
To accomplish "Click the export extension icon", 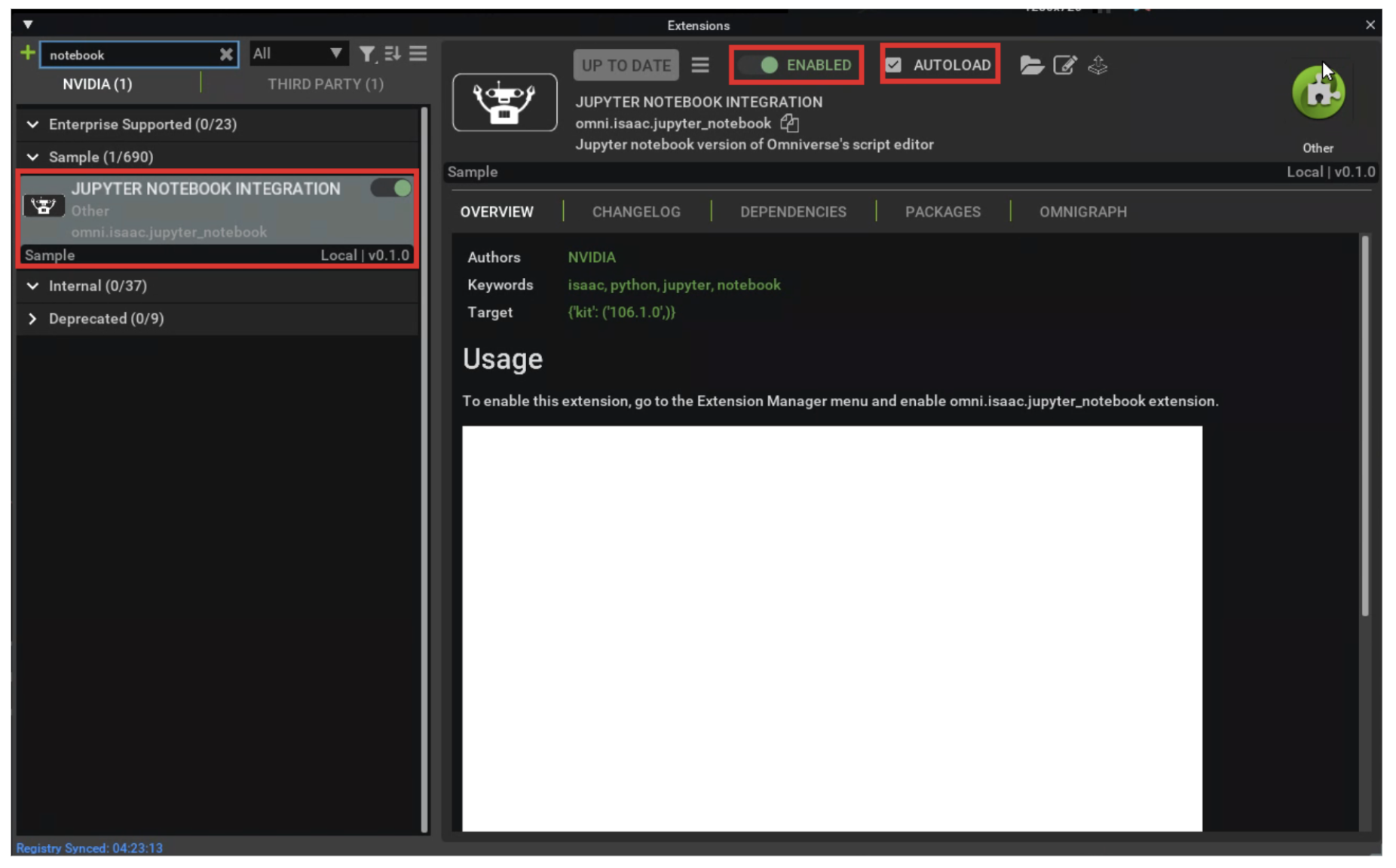I will tap(1098, 65).
